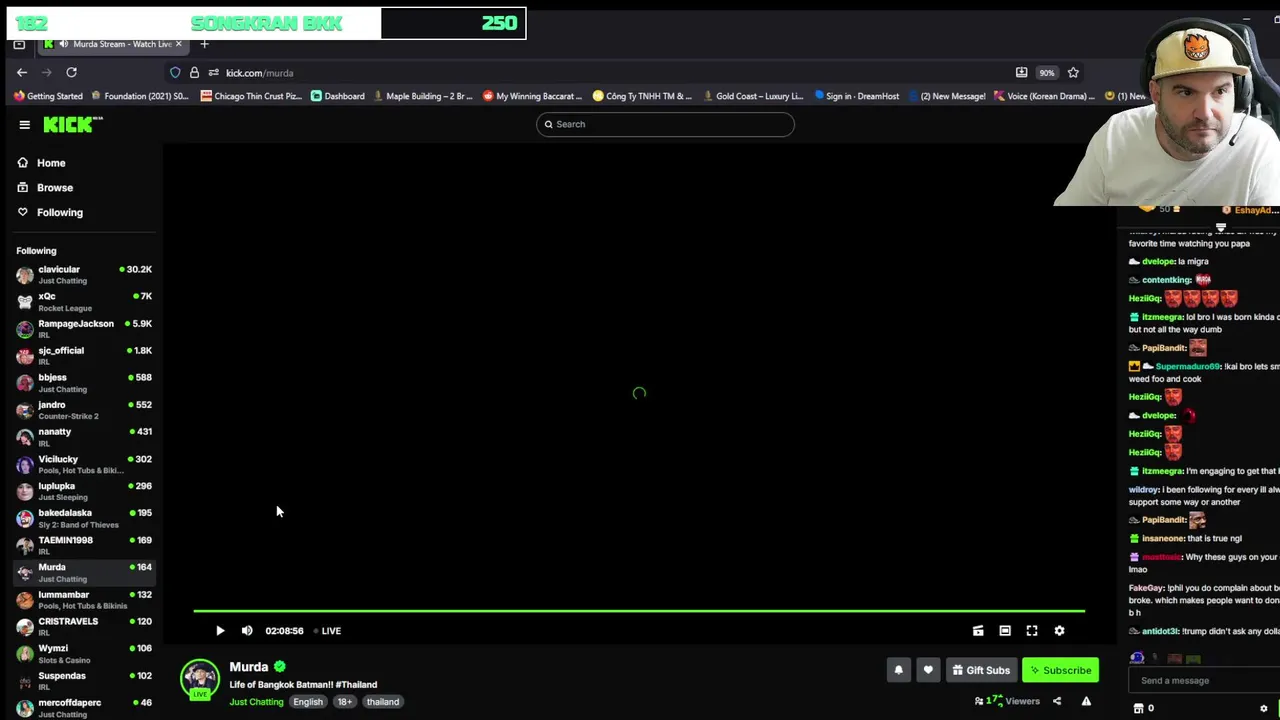View site lock security info

[x=194, y=72]
